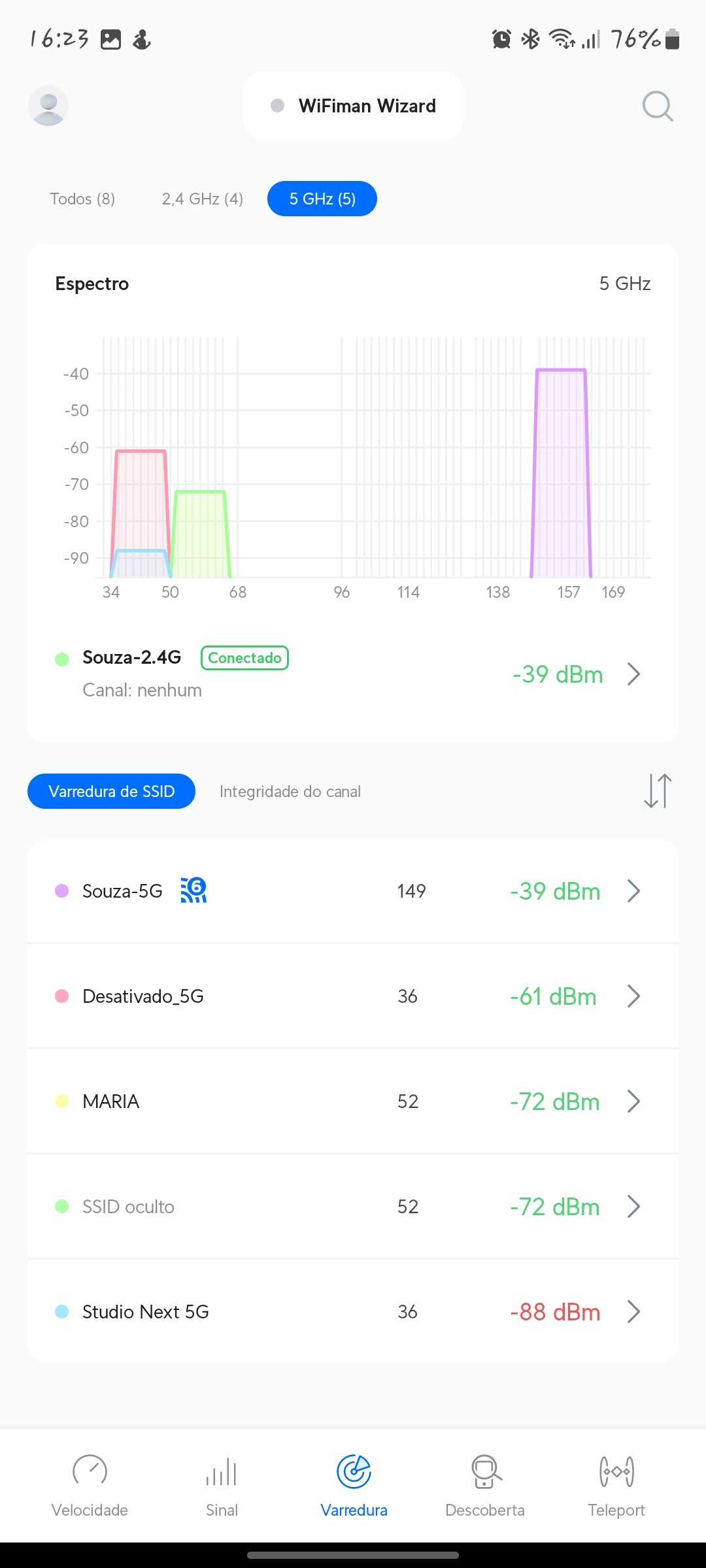Expand the Desativado_5G network row chevron

click(633, 996)
